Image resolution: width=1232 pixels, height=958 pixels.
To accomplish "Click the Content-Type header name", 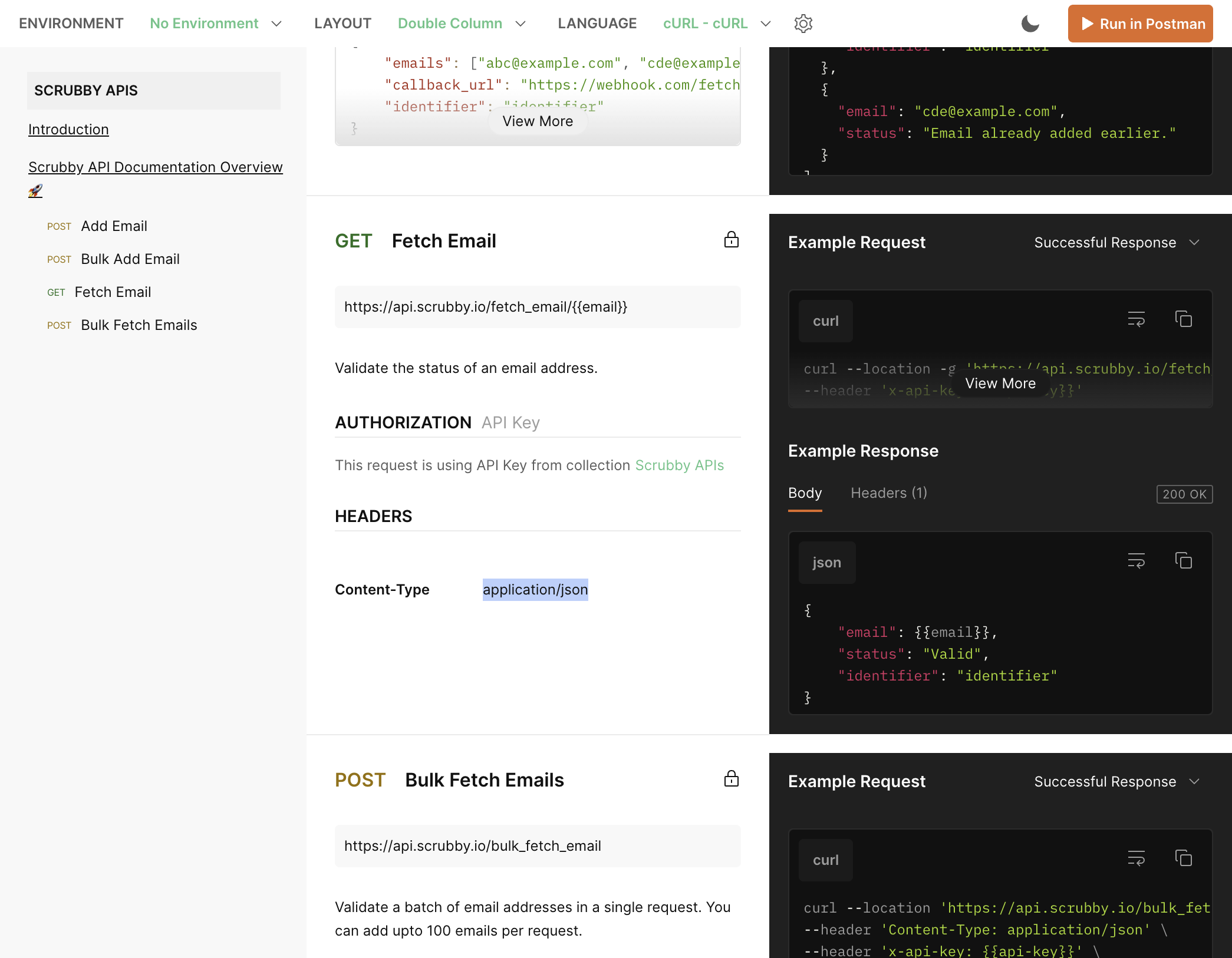I will click(x=382, y=590).
